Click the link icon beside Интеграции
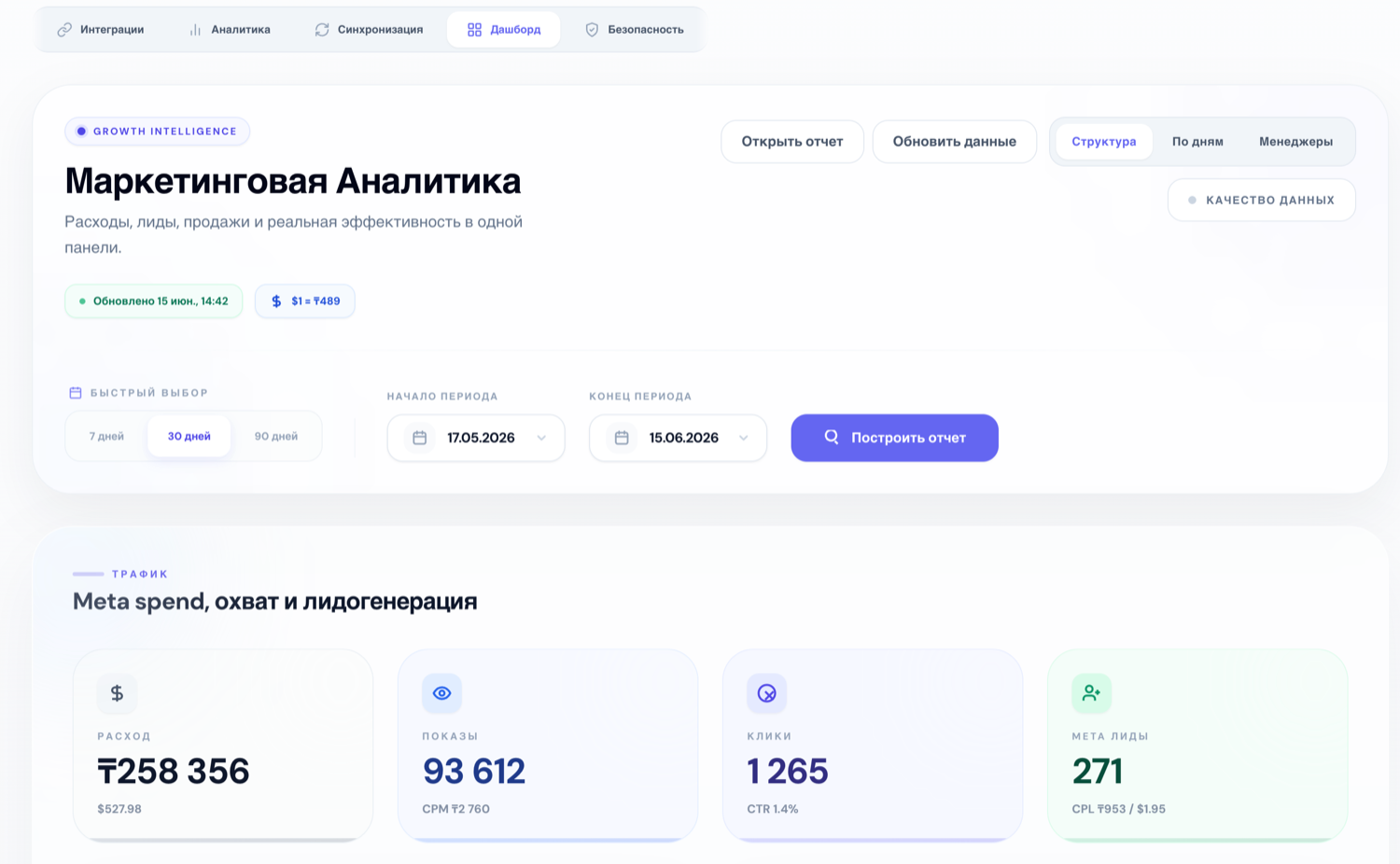 coord(64,30)
